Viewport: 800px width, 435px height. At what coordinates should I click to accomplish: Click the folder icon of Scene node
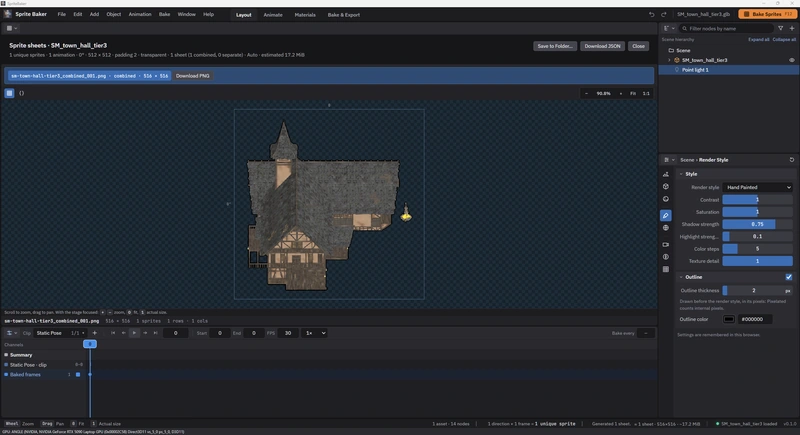pyautogui.click(x=671, y=50)
